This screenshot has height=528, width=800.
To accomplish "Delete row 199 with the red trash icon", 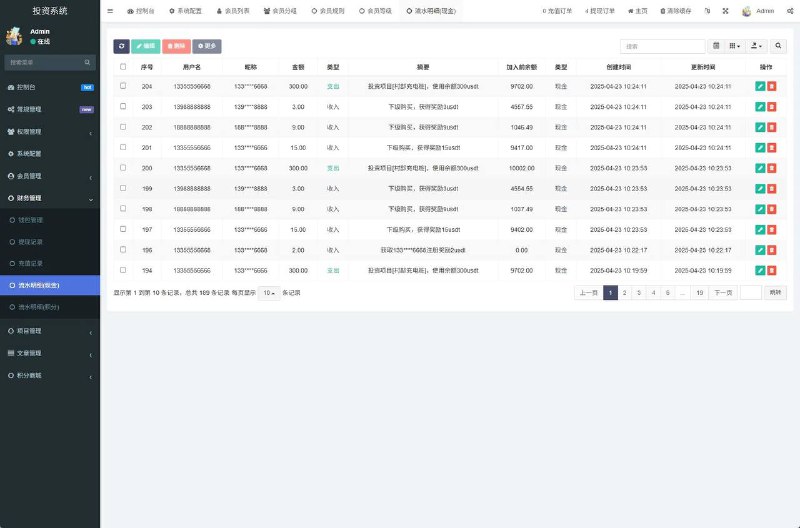I will pos(772,188).
